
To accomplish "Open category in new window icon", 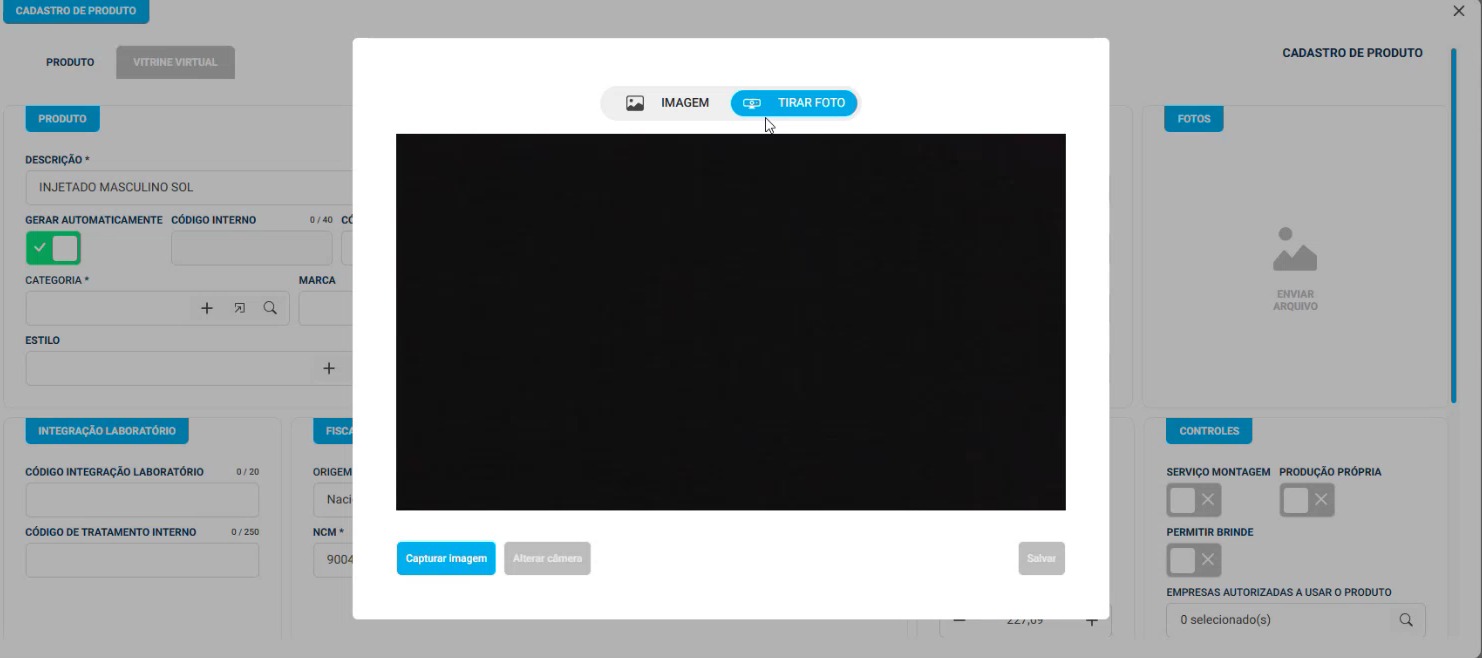I will [x=239, y=309].
